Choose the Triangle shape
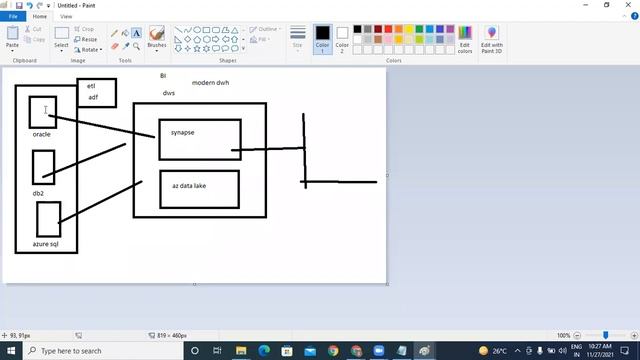Screen dimensions: 640x360 [235, 30]
